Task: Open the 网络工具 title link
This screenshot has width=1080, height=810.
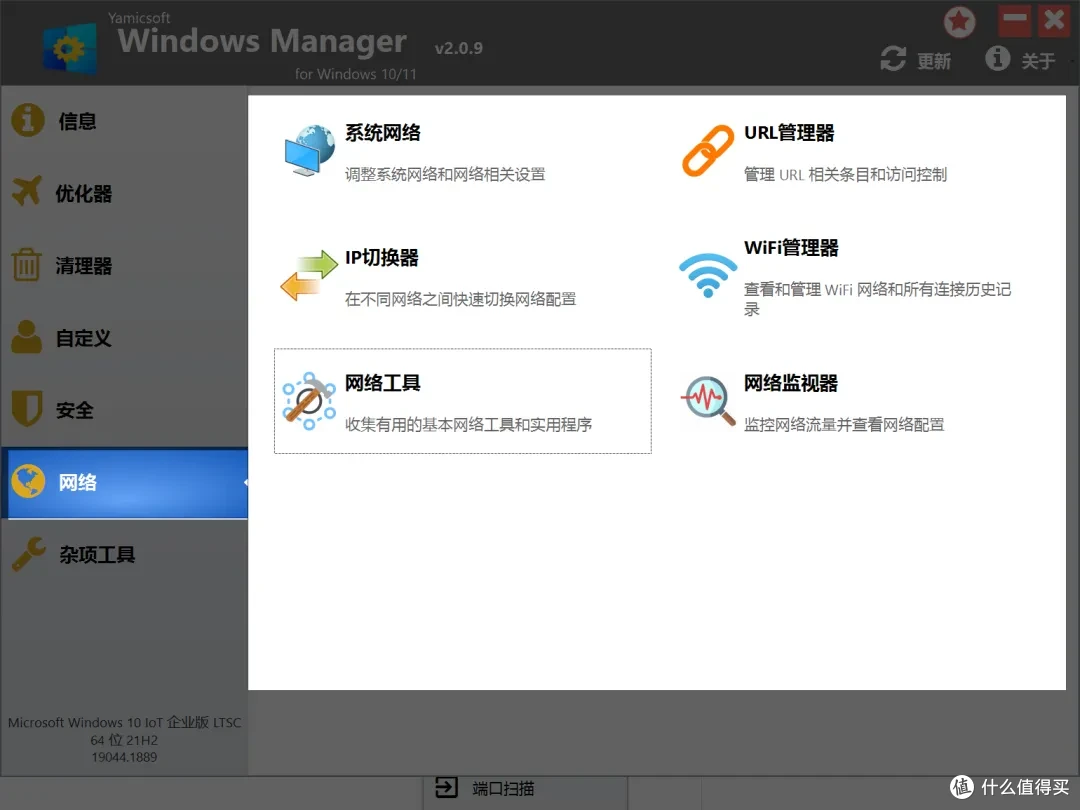Action: [383, 383]
